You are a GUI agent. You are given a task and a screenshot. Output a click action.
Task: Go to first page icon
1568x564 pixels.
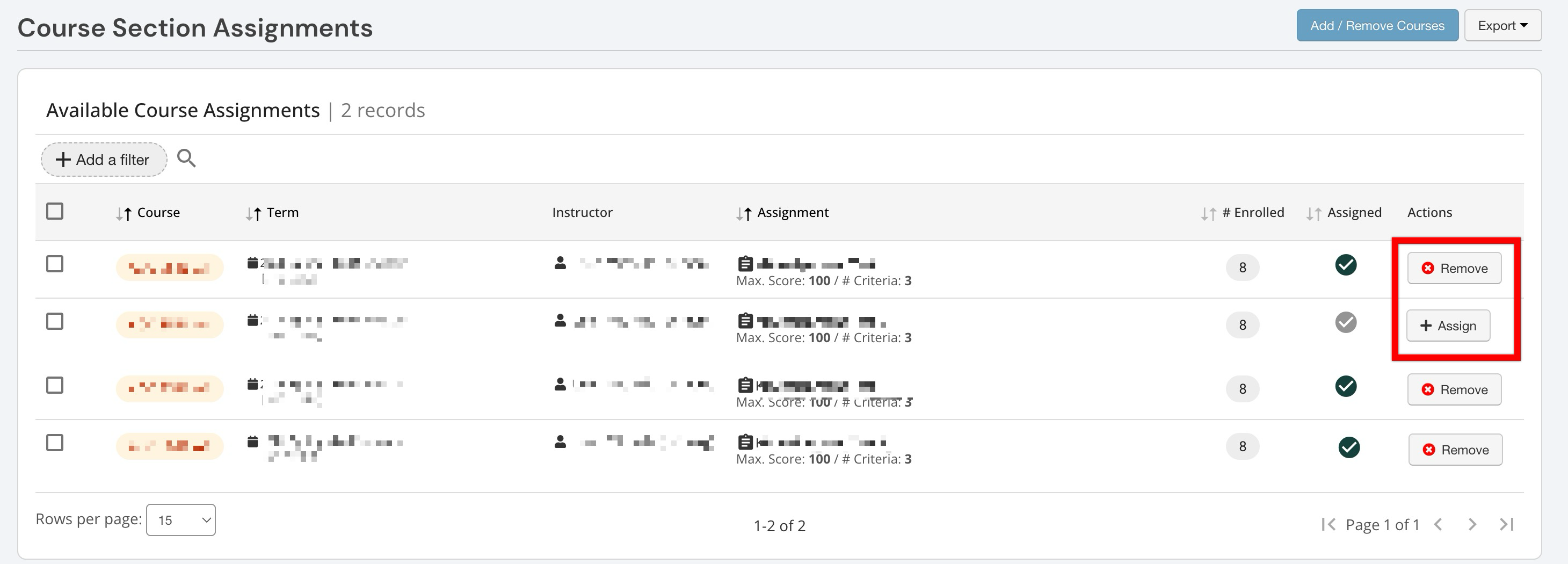coord(1328,524)
